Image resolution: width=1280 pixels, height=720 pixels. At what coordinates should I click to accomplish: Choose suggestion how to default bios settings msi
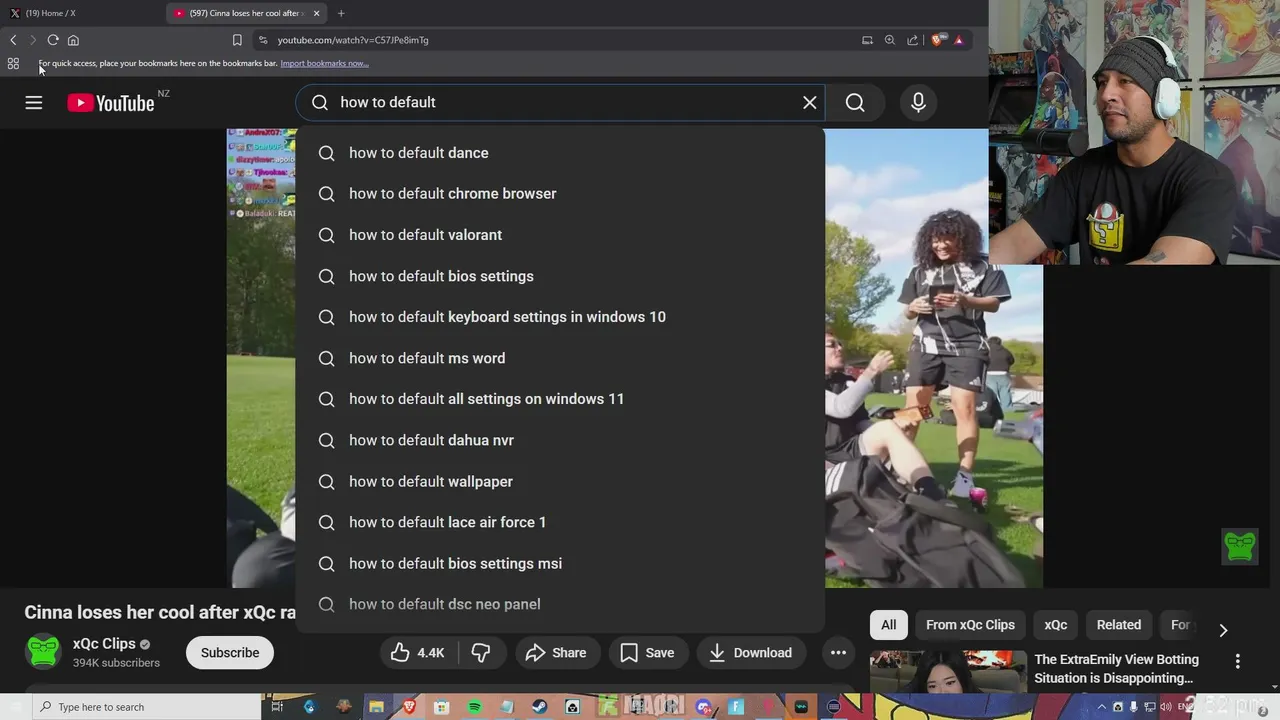click(560, 563)
